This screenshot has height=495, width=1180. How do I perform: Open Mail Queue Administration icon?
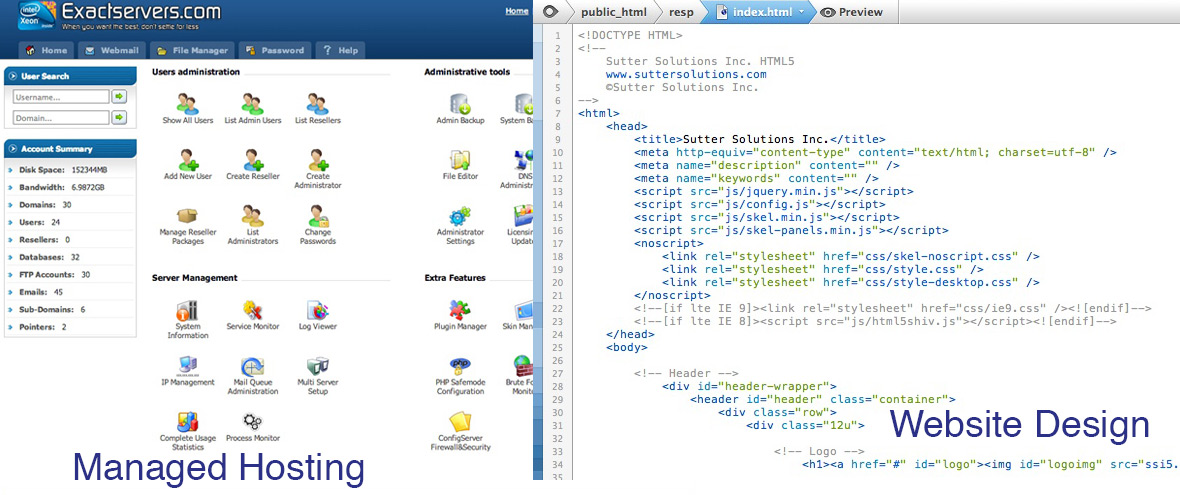click(253, 366)
